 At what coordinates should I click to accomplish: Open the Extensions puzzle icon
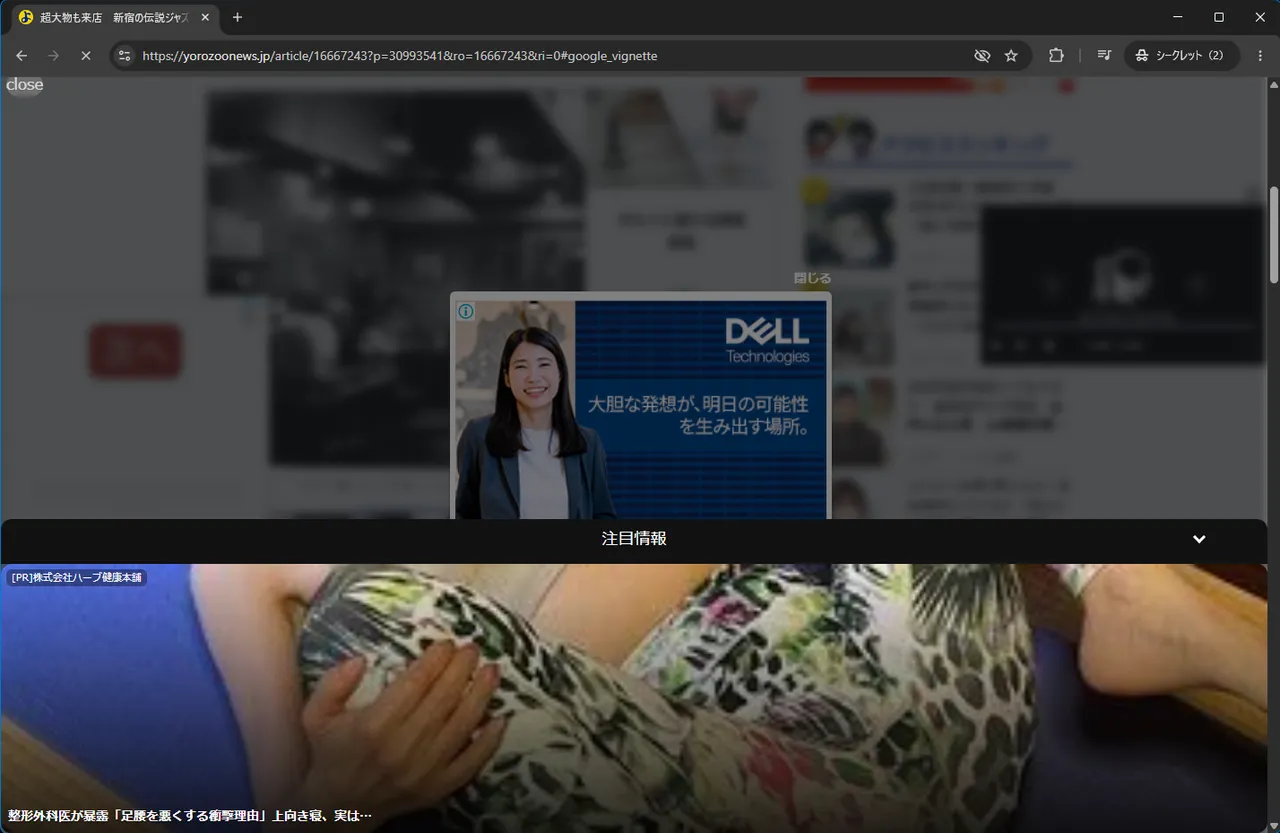click(1056, 56)
